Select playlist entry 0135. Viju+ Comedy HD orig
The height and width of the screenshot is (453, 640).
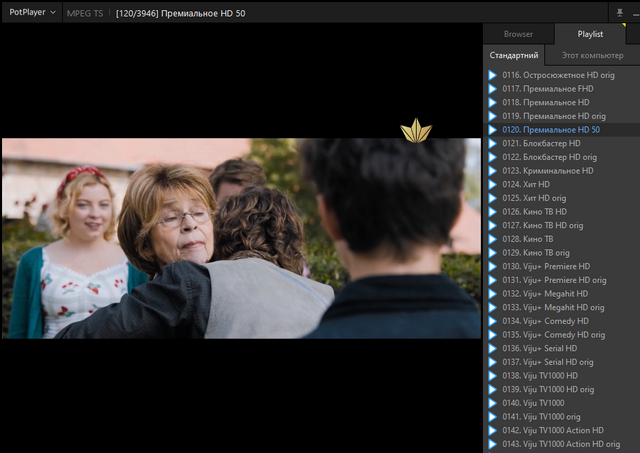tap(562, 335)
